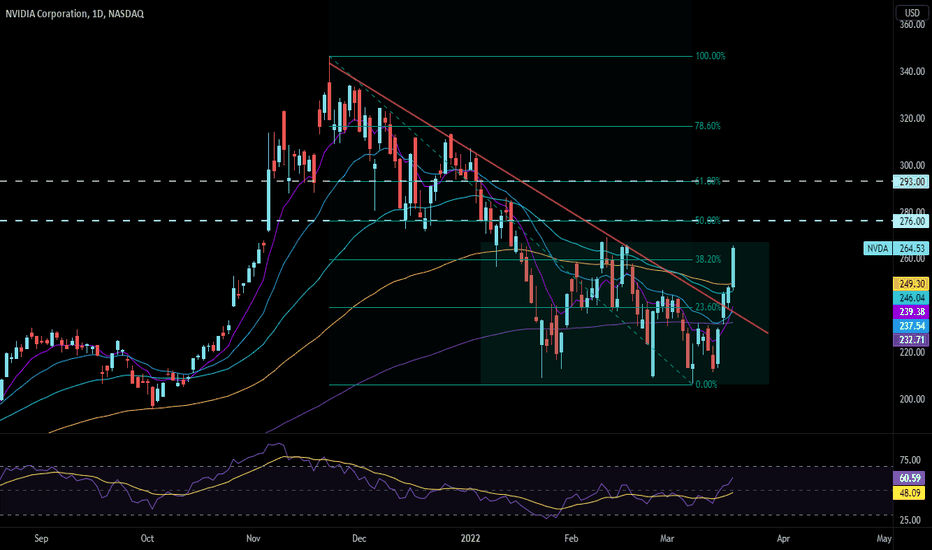Click the 2022 label on time axis
This screenshot has height=550, width=932.
[x=470, y=538]
